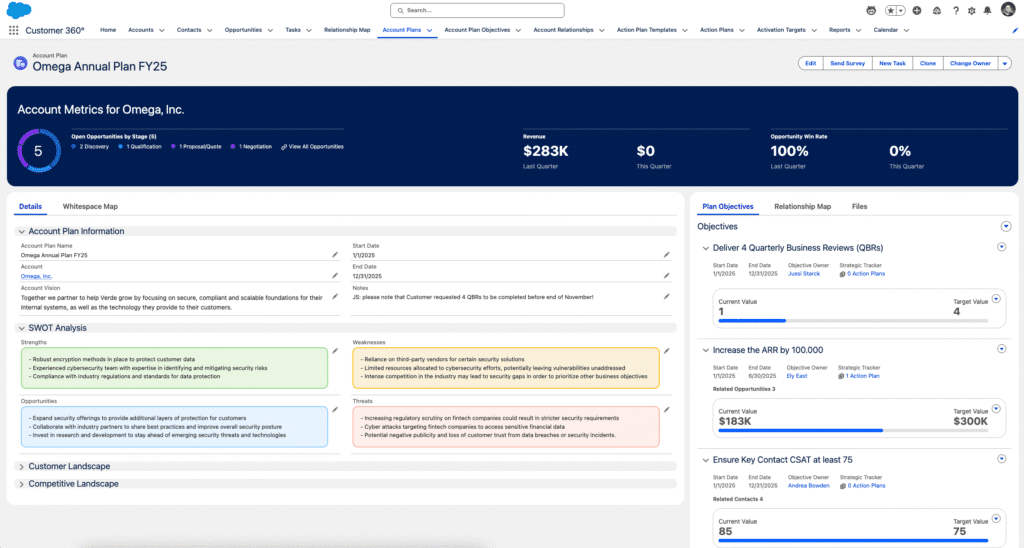Collapse the SWOT Analysis section

(22, 328)
